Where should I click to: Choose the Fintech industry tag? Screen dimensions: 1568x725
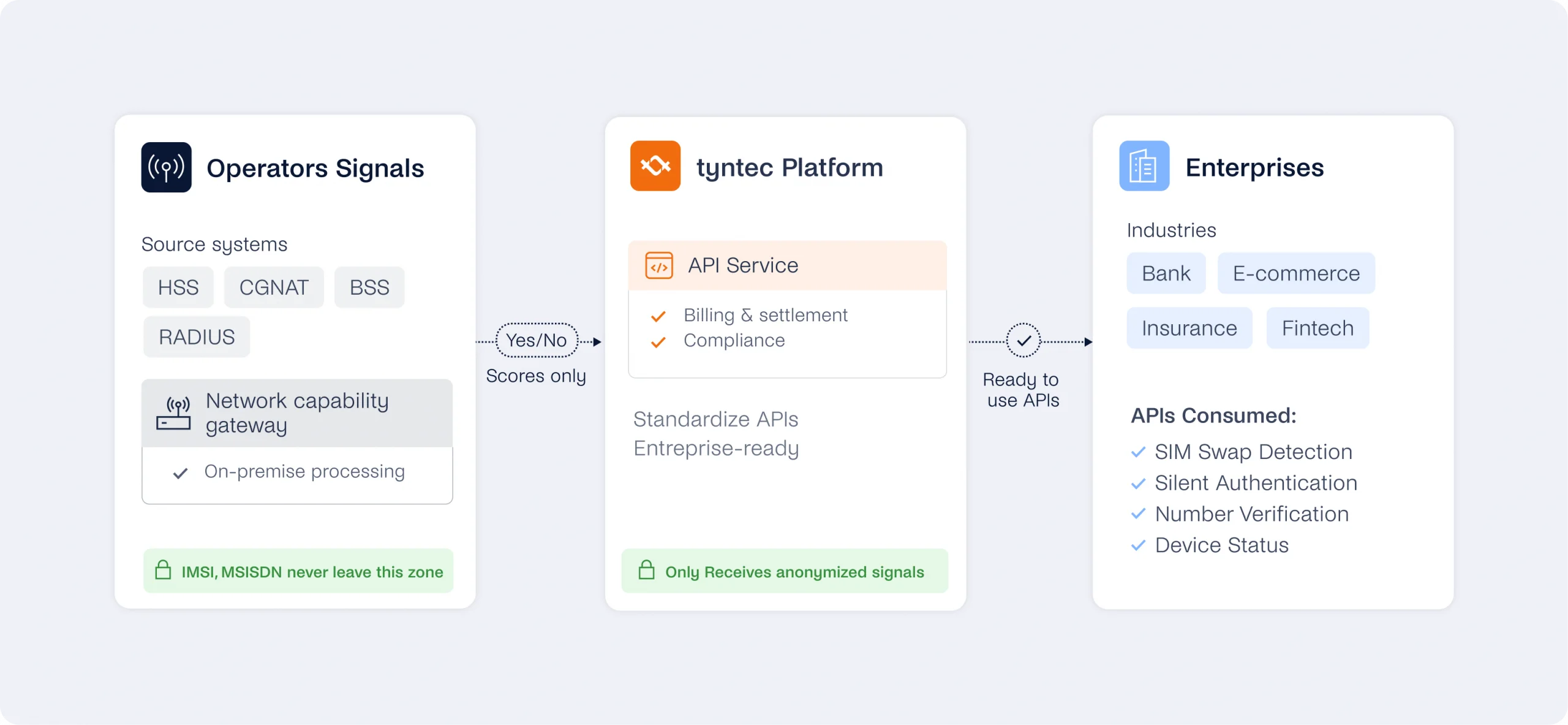1317,328
